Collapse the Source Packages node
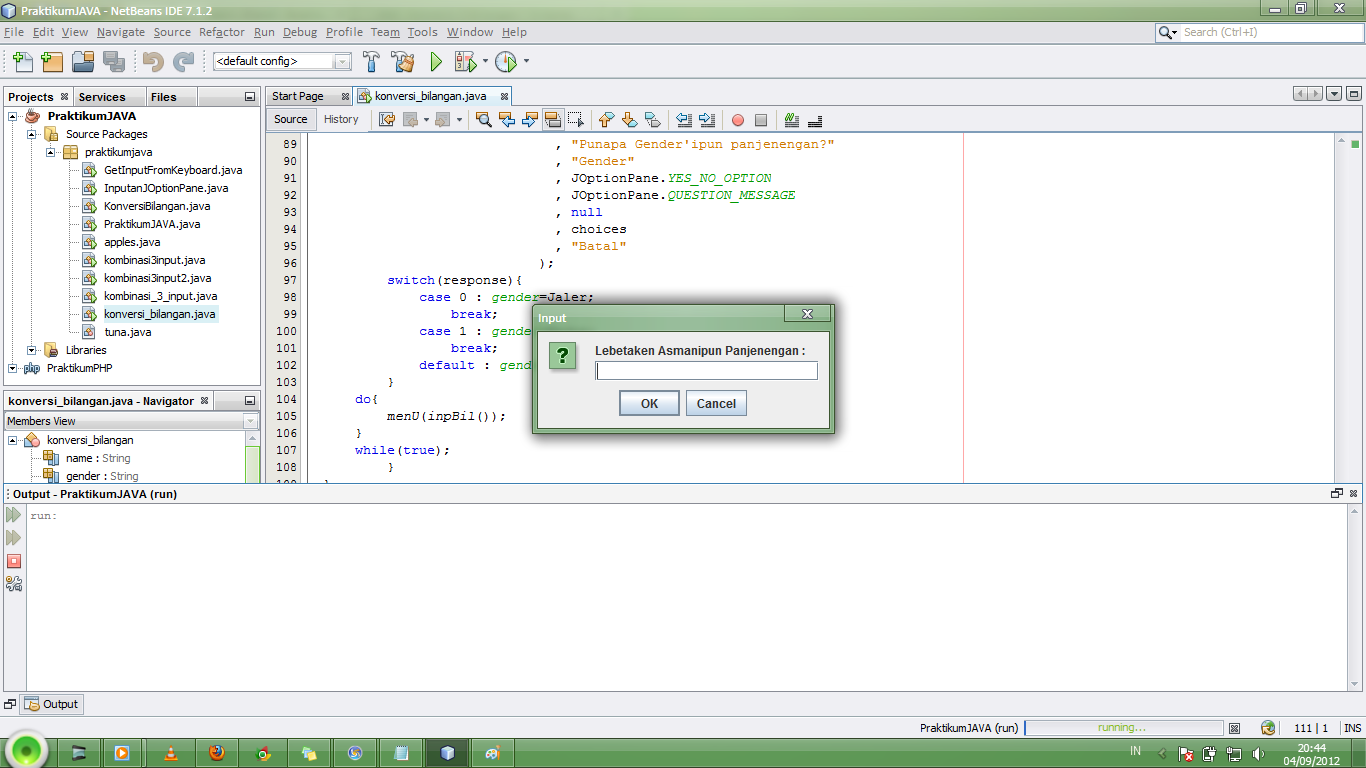This screenshot has width=1366, height=768. (x=32, y=134)
